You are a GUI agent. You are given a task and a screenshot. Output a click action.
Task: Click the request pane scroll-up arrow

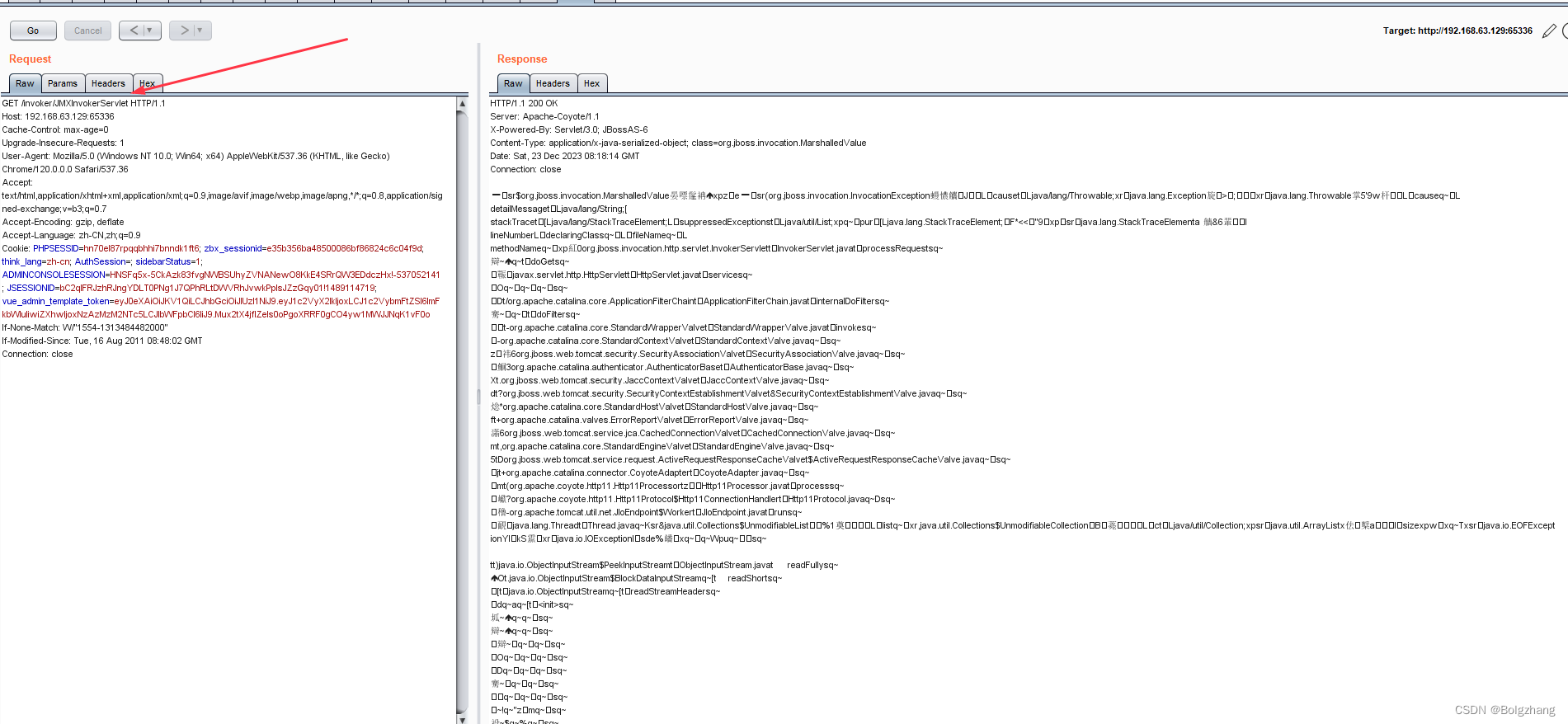click(x=463, y=104)
